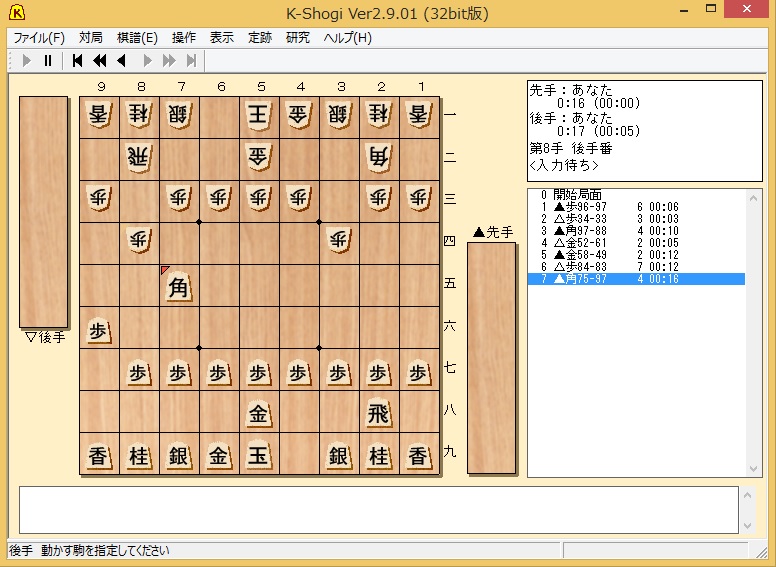This screenshot has height=567, width=776.
Task: Open the 操作 menu
Action: (x=184, y=38)
